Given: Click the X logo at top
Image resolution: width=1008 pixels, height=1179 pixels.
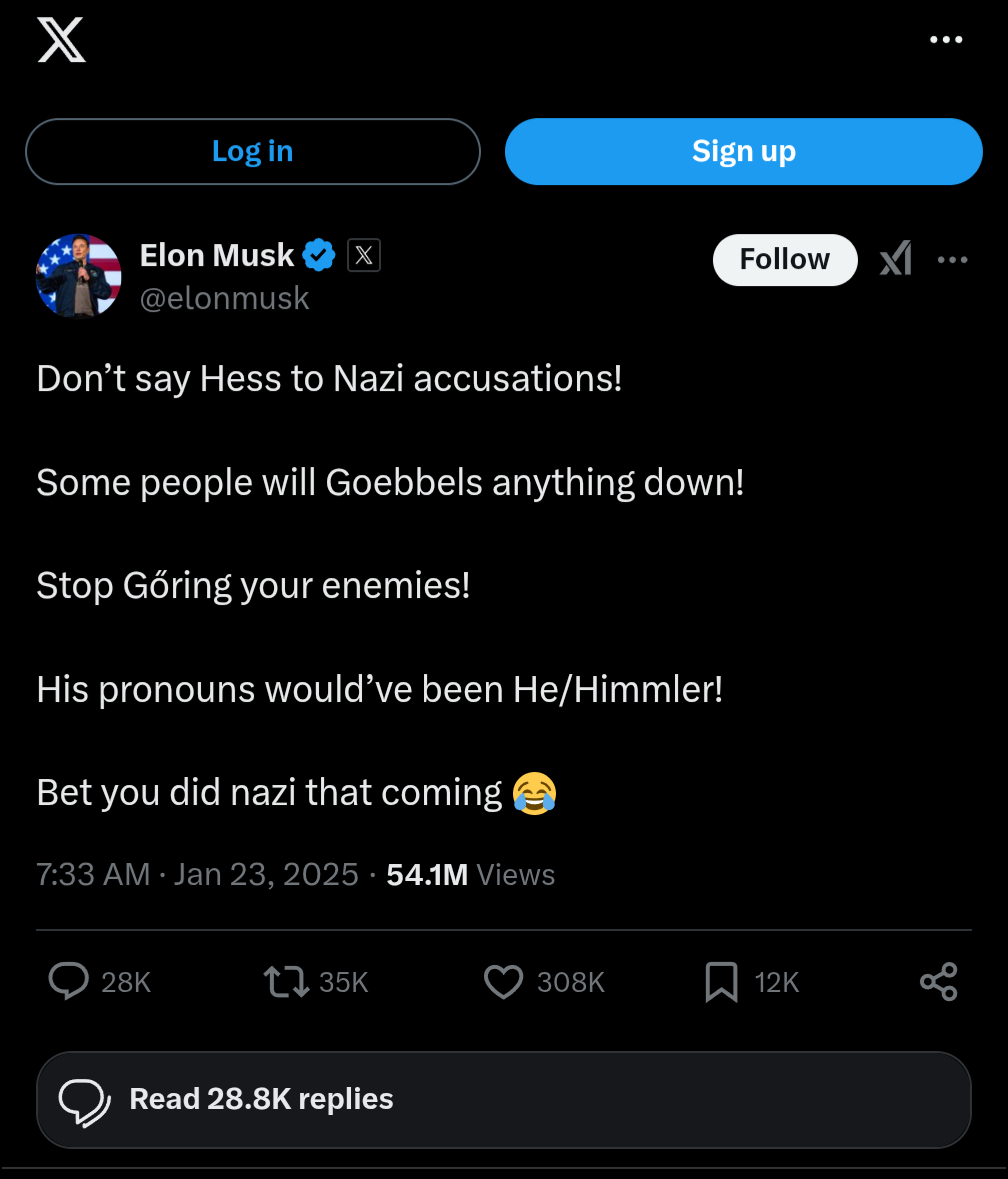Looking at the screenshot, I should (61, 40).
